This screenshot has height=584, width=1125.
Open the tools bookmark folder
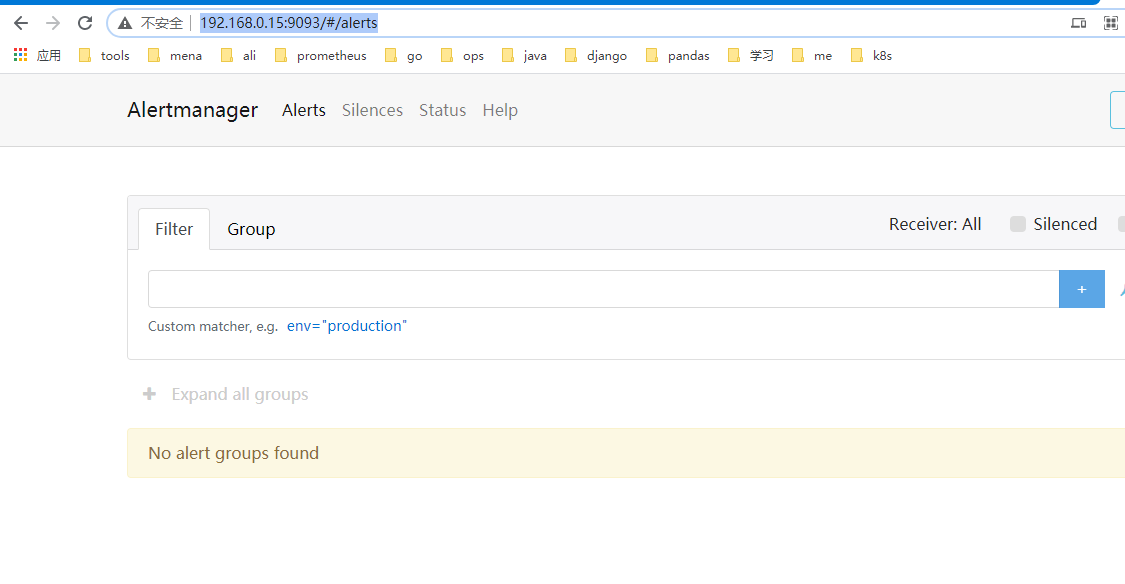click(104, 55)
